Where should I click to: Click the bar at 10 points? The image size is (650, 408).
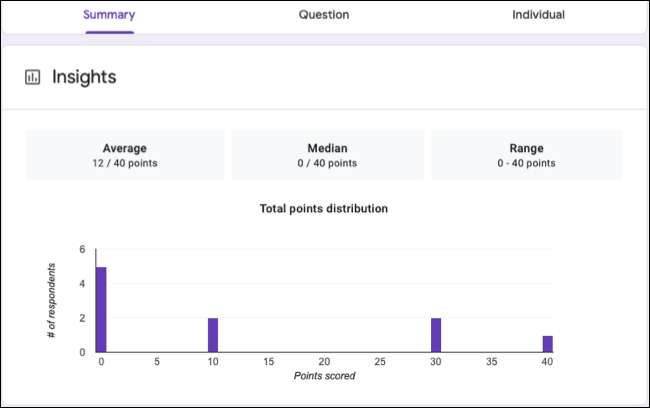213,335
